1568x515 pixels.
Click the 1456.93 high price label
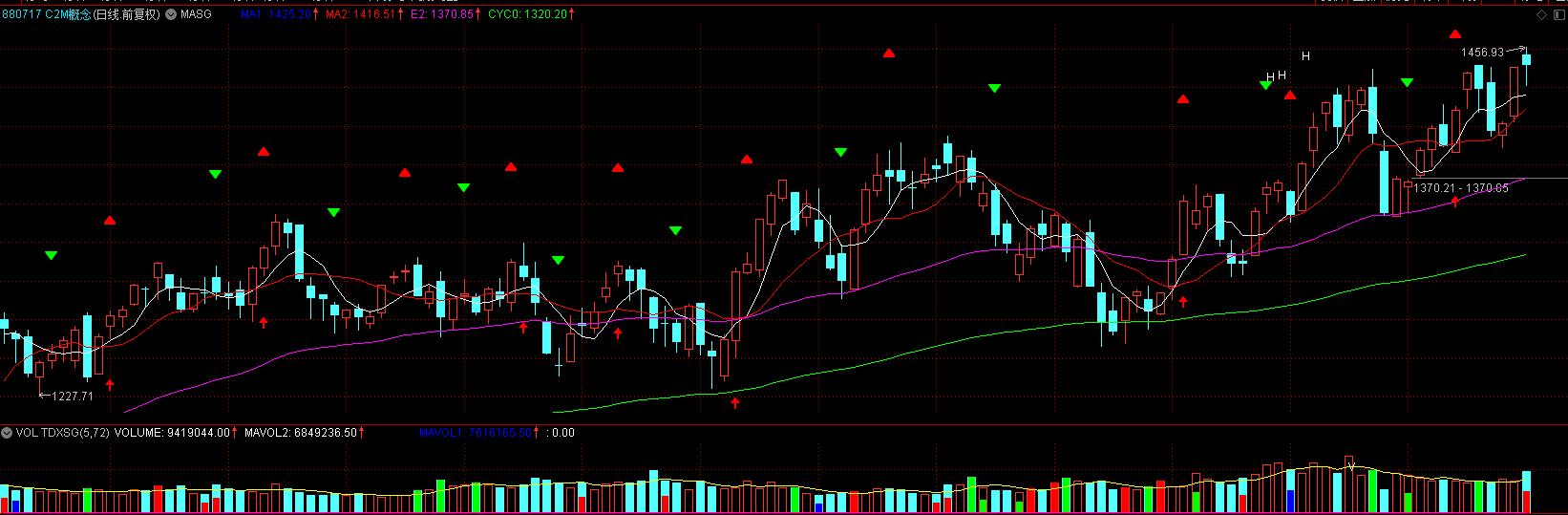[1482, 53]
